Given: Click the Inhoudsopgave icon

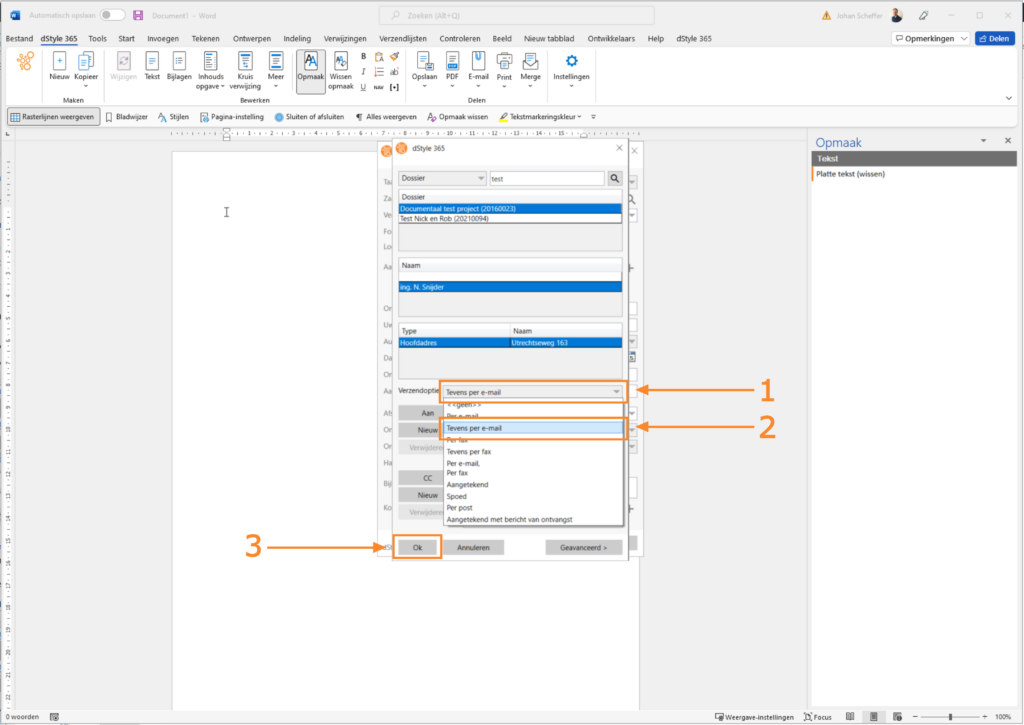Looking at the screenshot, I should [x=210, y=61].
